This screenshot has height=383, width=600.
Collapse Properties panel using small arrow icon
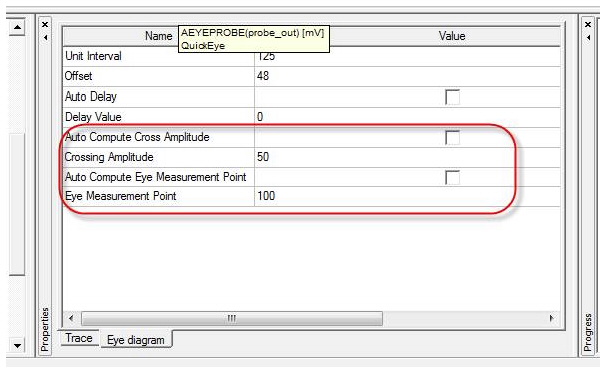46,37
